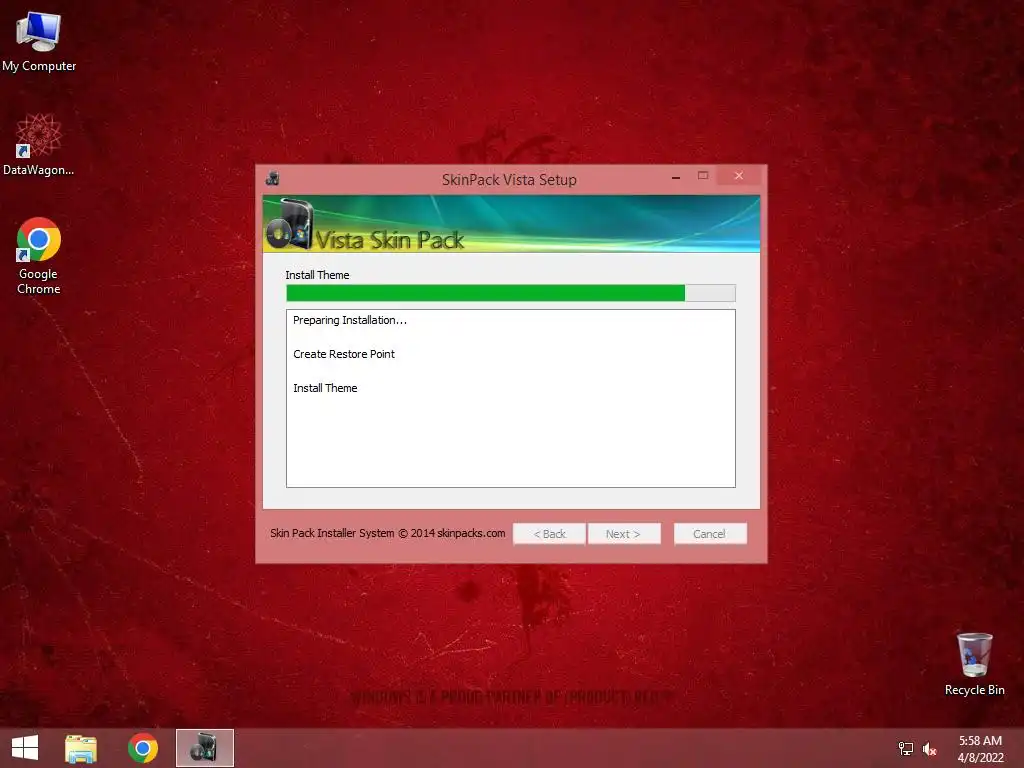1024x768 pixels.
Task: Cancel the SkinPack Vista Setup
Action: click(x=710, y=534)
